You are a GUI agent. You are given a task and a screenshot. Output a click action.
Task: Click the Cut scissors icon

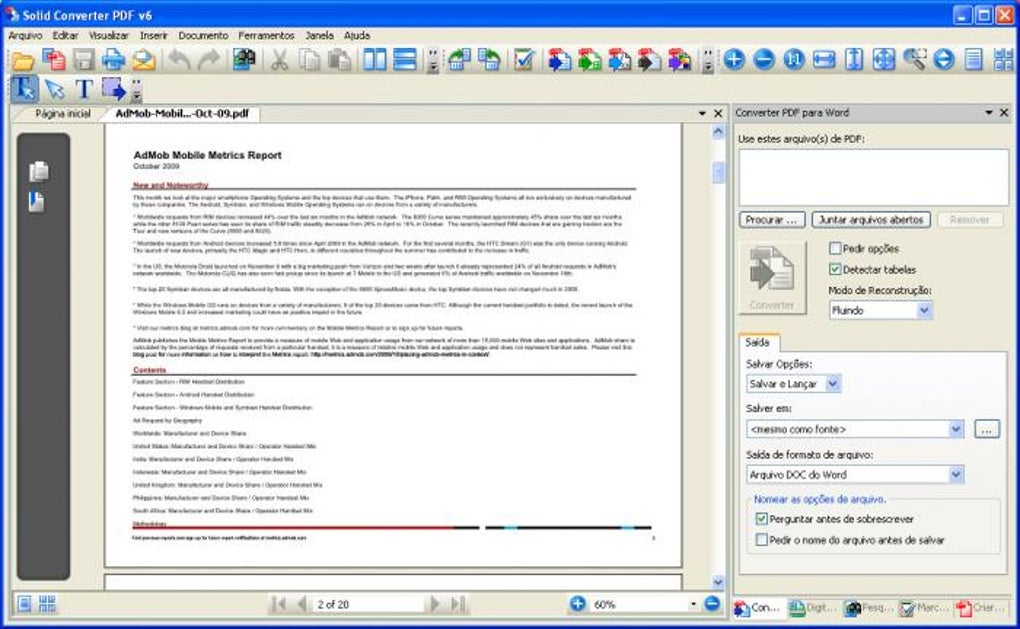[279, 60]
